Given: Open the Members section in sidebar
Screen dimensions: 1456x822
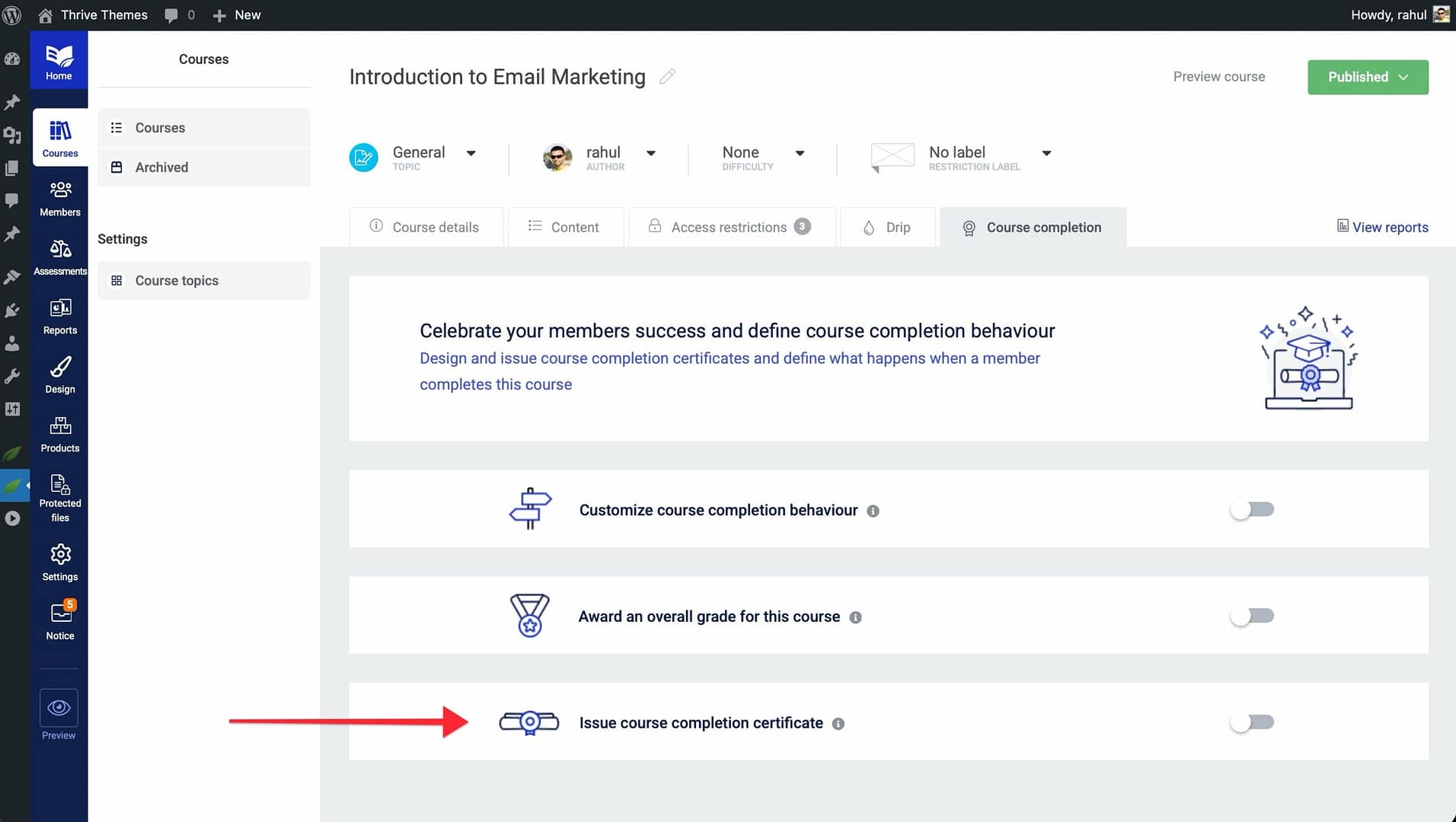Looking at the screenshot, I should pyautogui.click(x=59, y=198).
